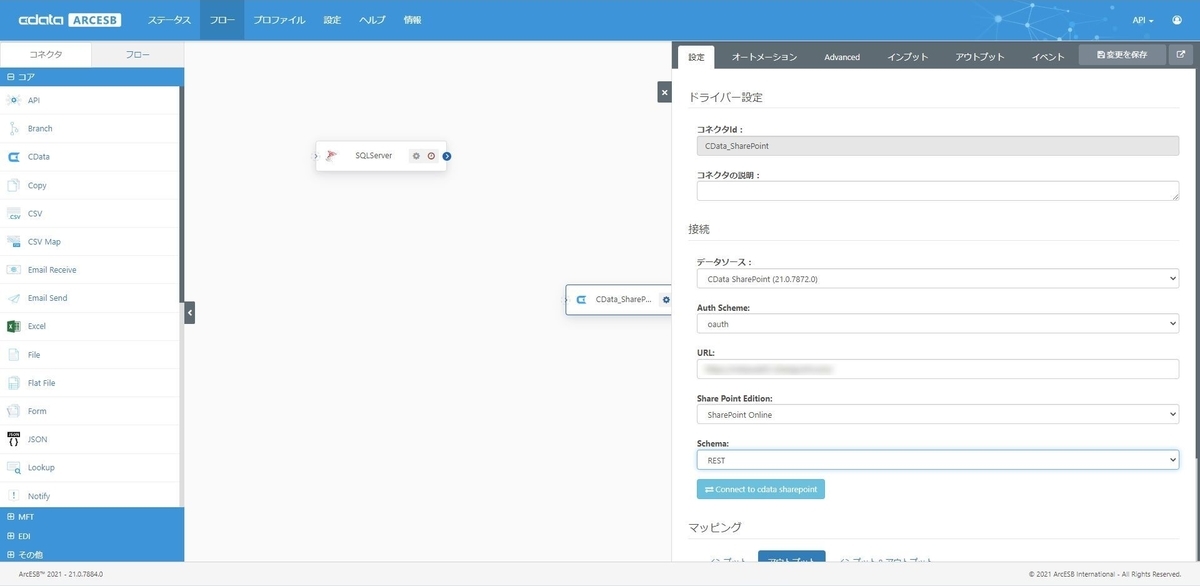Switch to アウトプット tab at panel top
1200x586 pixels.
click(x=980, y=57)
